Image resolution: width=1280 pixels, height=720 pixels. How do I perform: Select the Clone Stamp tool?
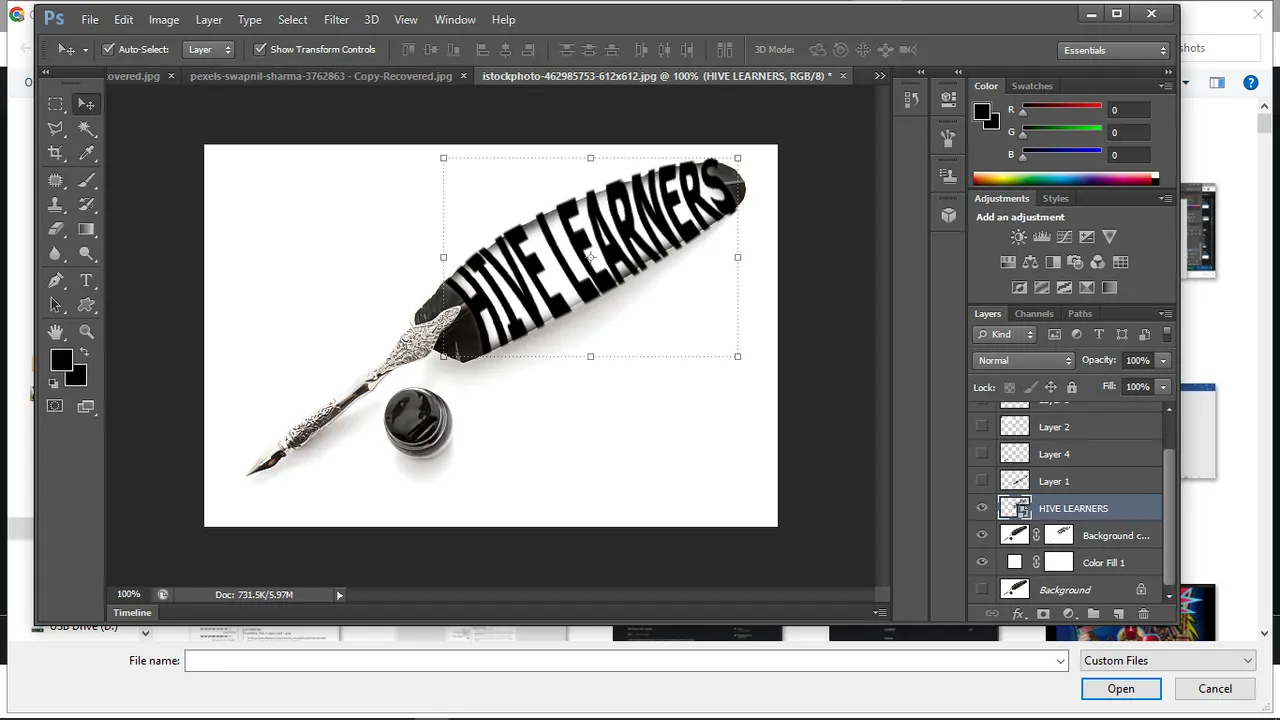point(56,204)
